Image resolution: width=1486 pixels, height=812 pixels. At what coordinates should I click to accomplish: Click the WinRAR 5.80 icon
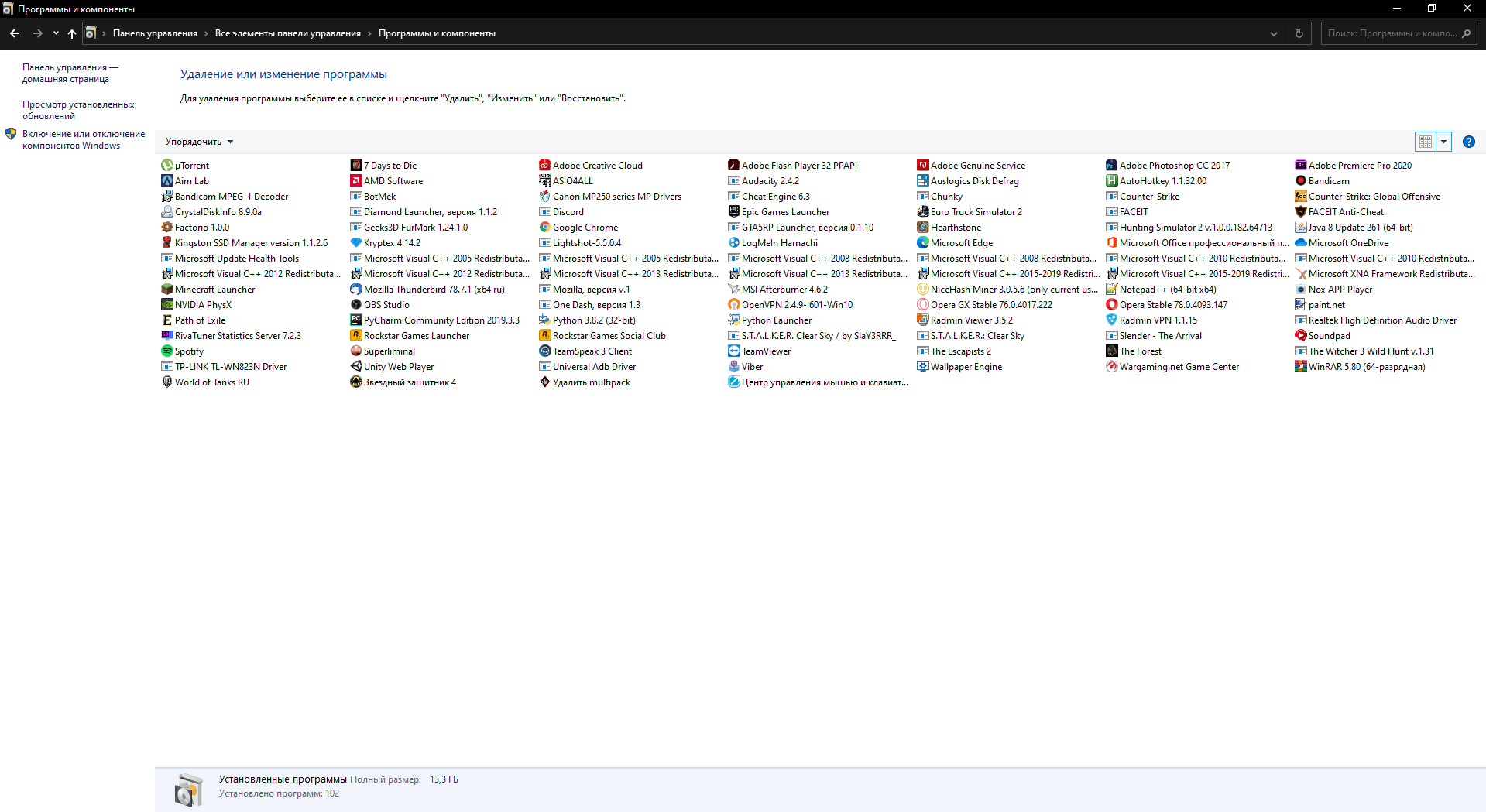(1300, 366)
